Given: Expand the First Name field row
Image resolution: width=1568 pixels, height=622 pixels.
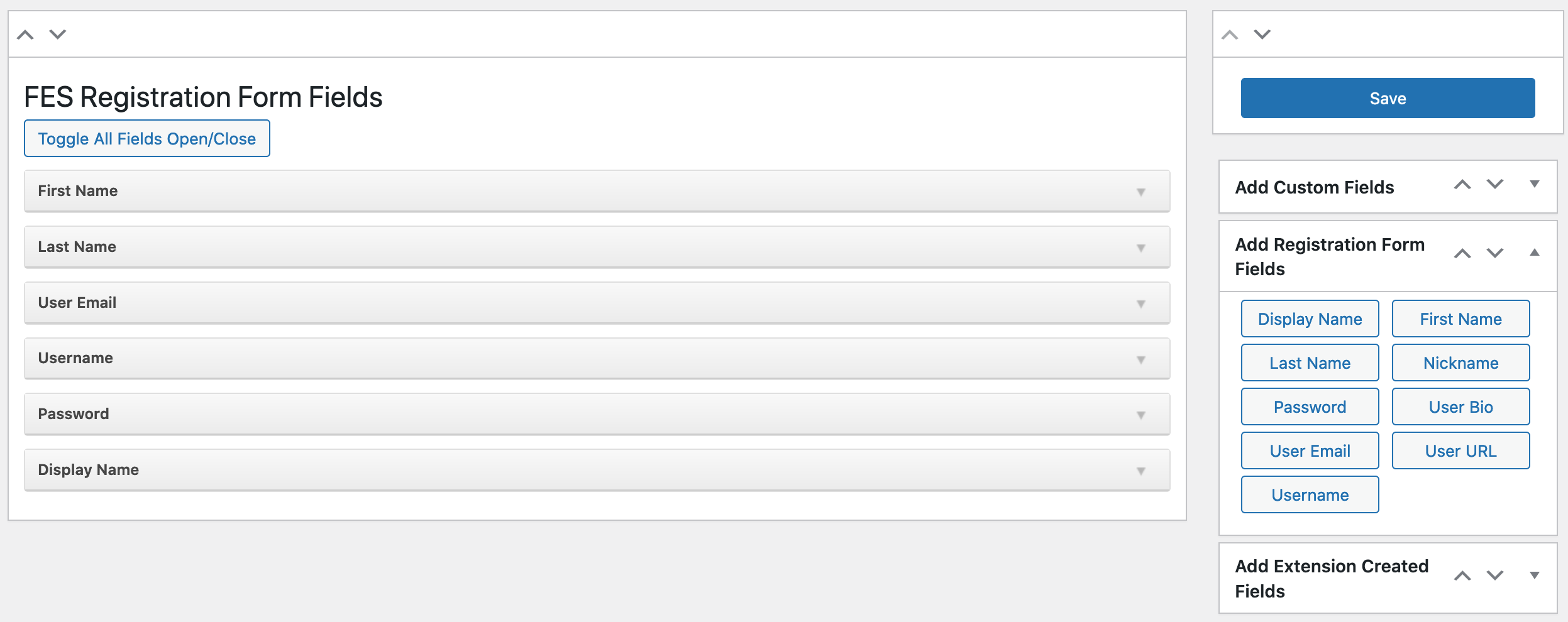Looking at the screenshot, I should click(x=1141, y=192).
